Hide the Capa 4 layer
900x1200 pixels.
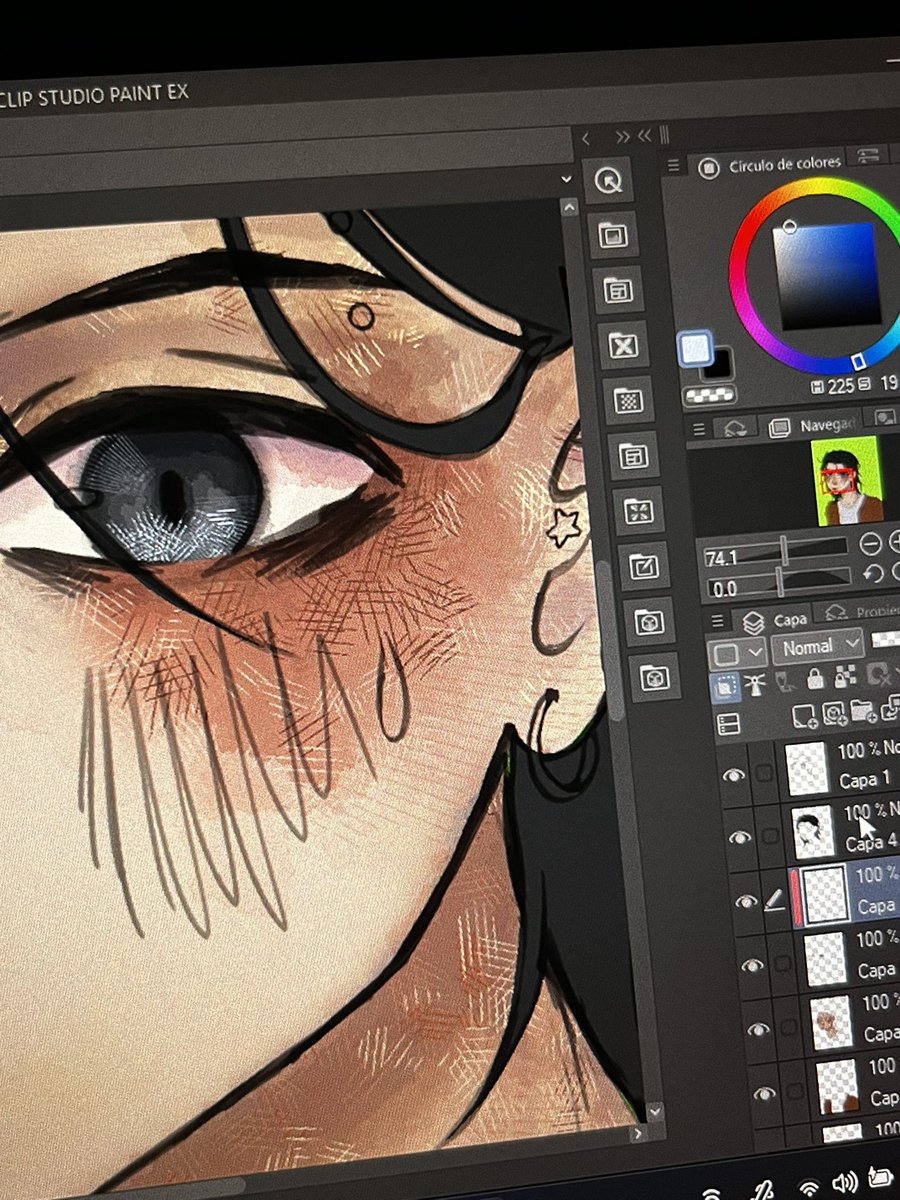pos(740,837)
